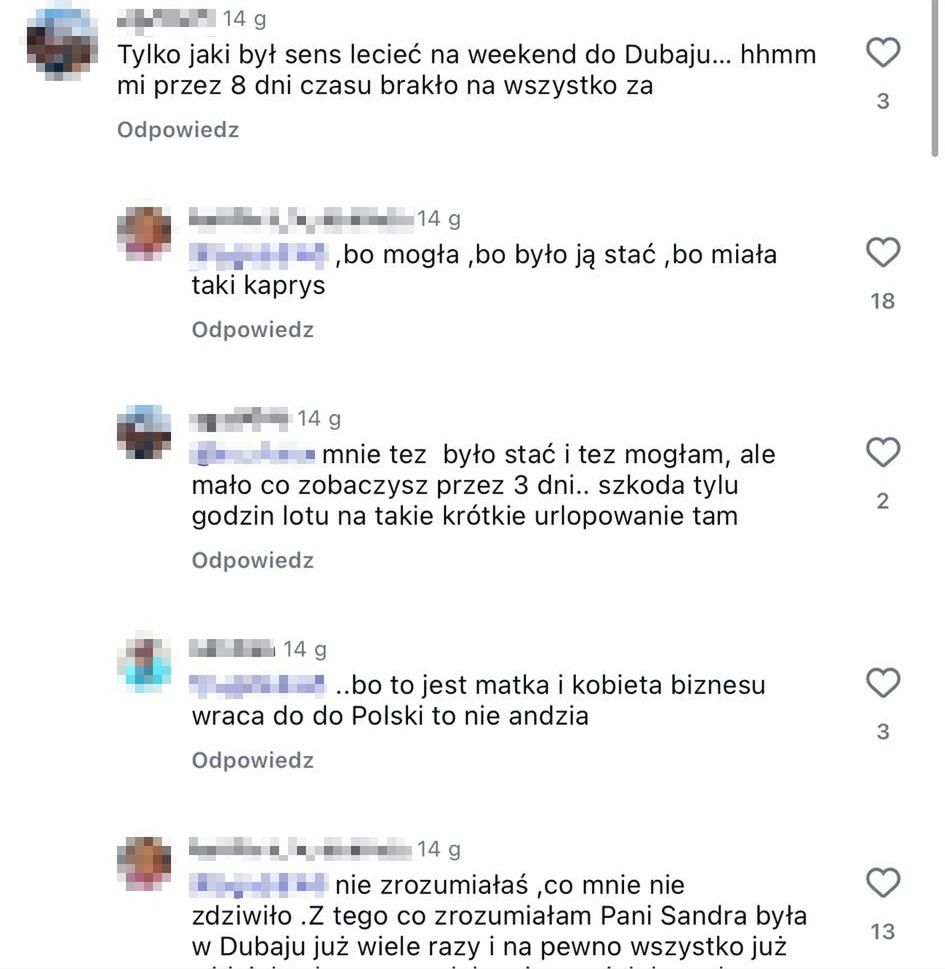Click blurred mention before '..bo to jest matka'

[x=258, y=686]
